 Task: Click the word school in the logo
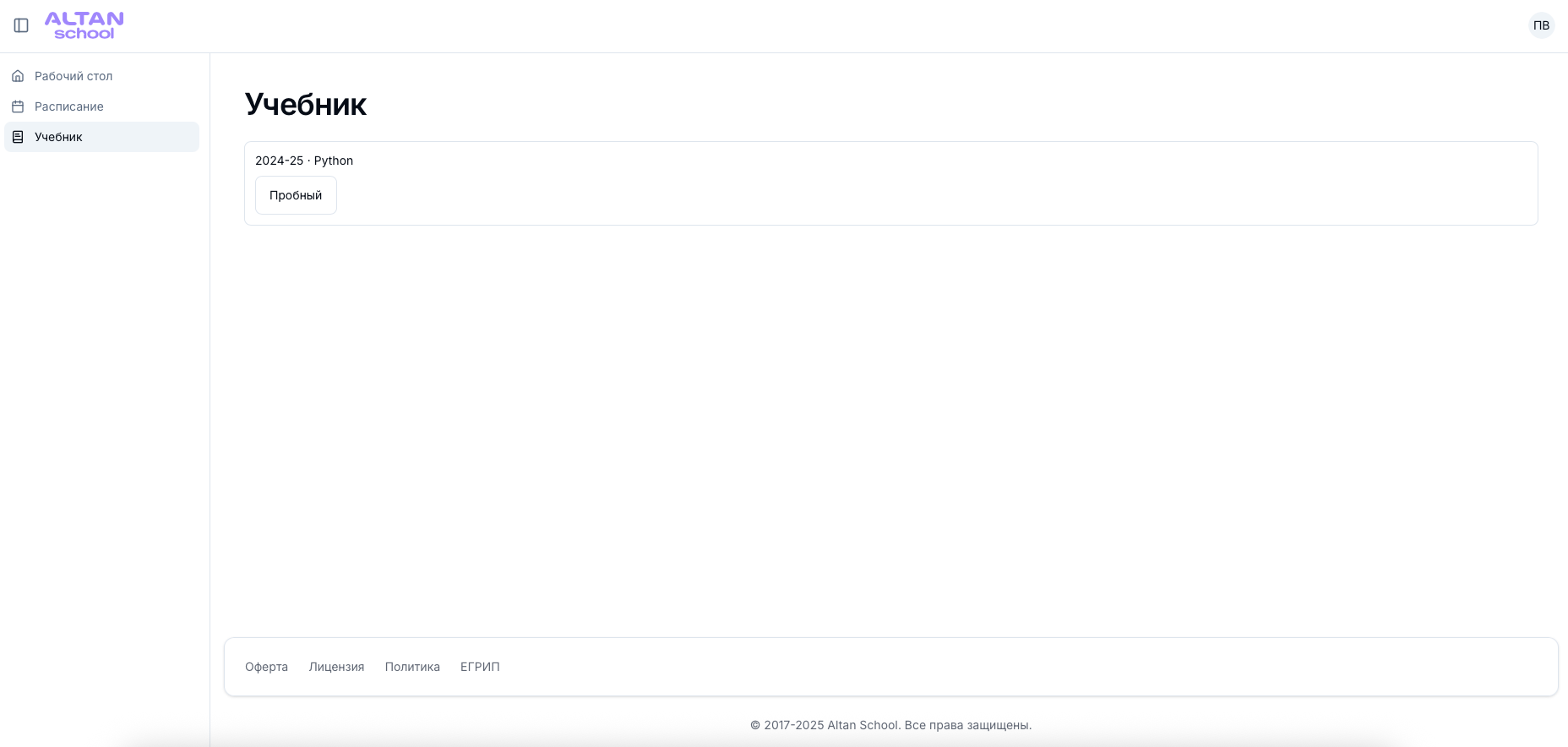pos(84,34)
